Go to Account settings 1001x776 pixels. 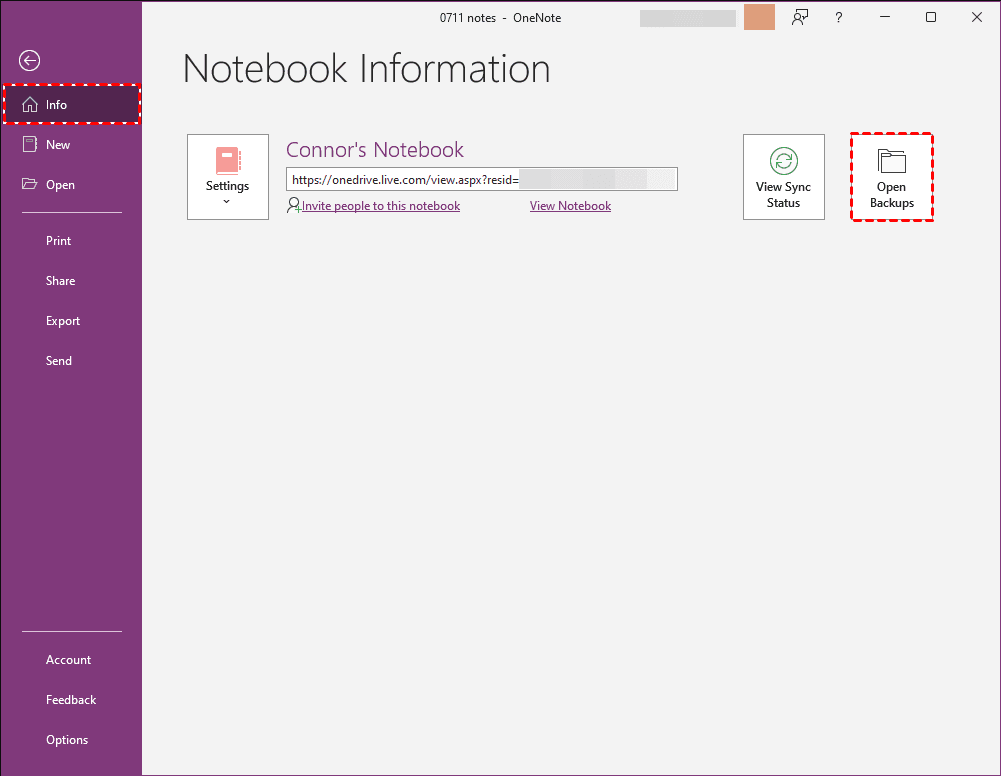point(68,659)
